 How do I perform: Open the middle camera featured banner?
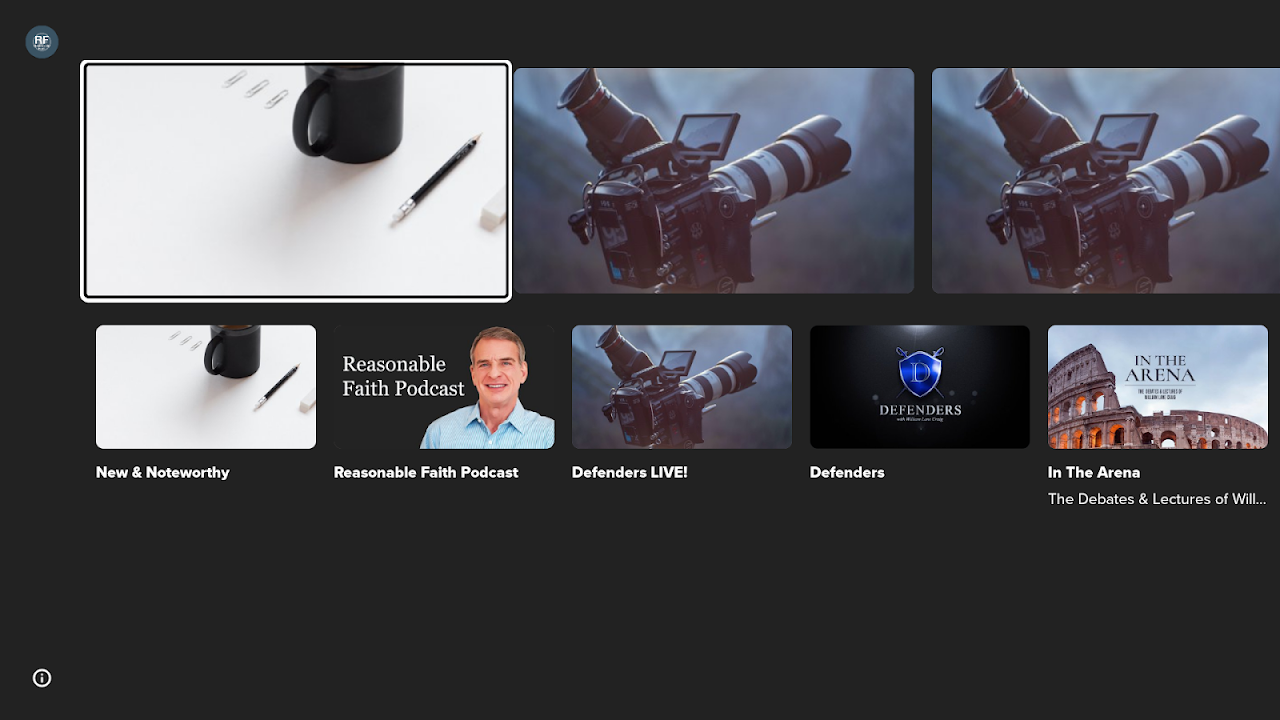point(714,181)
